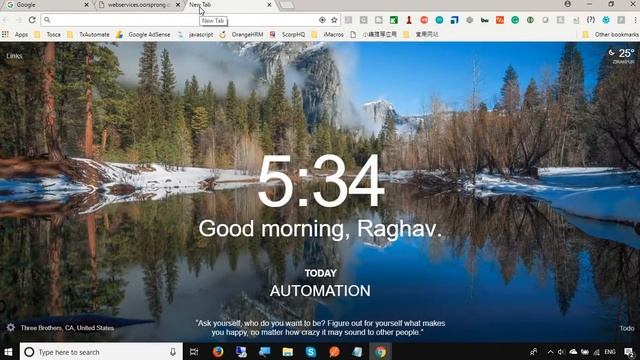Viewport: 640px width, 360px height.
Task: Click the Cortana microphone icon
Action: (x=173, y=352)
